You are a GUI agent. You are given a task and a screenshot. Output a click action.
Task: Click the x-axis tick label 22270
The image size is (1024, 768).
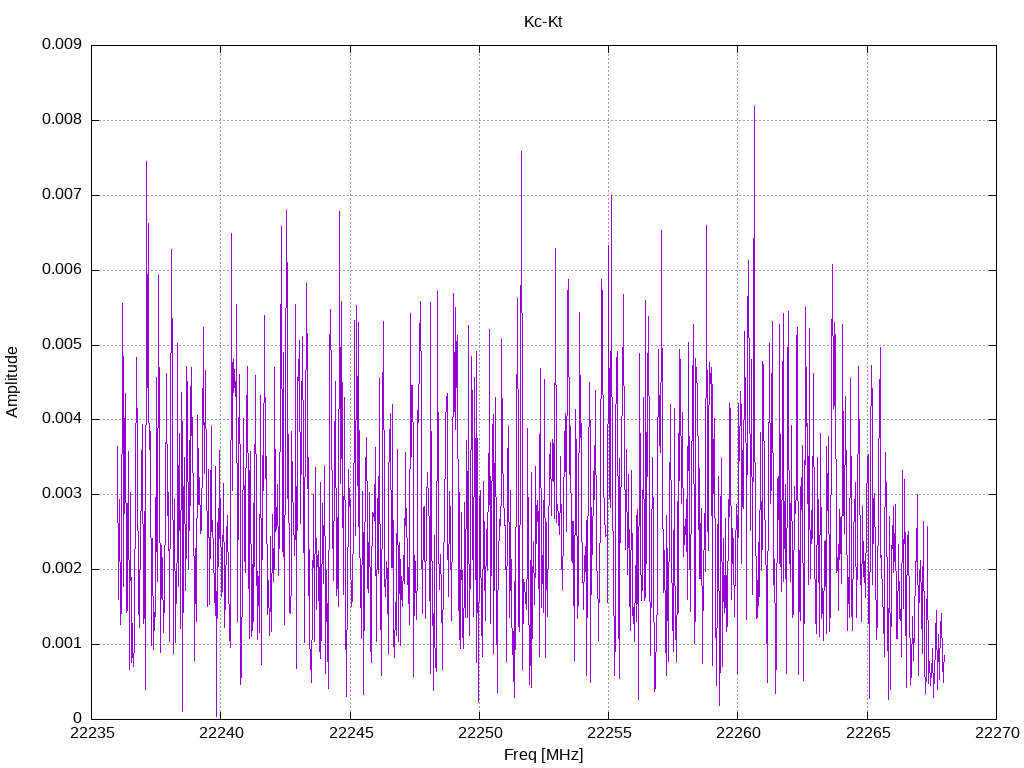[997, 733]
